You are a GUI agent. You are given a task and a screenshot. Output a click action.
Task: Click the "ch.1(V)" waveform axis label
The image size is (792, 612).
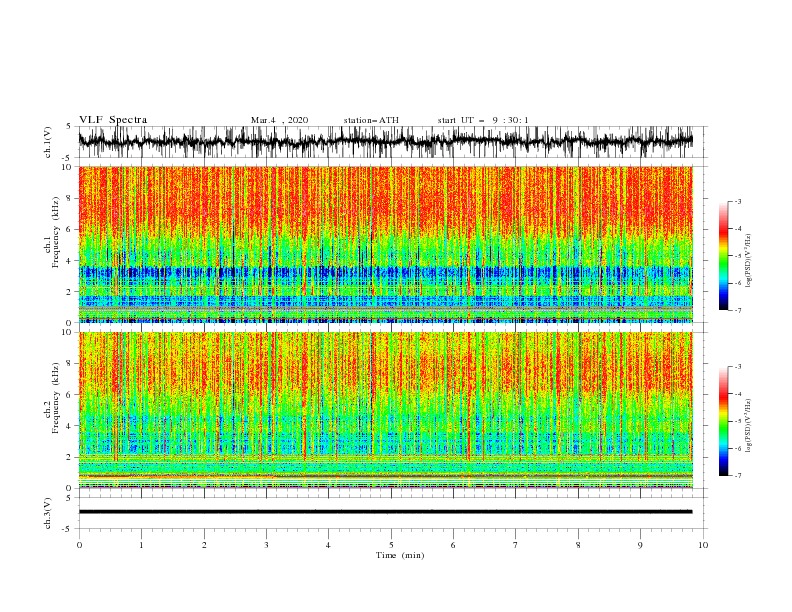tap(48, 142)
